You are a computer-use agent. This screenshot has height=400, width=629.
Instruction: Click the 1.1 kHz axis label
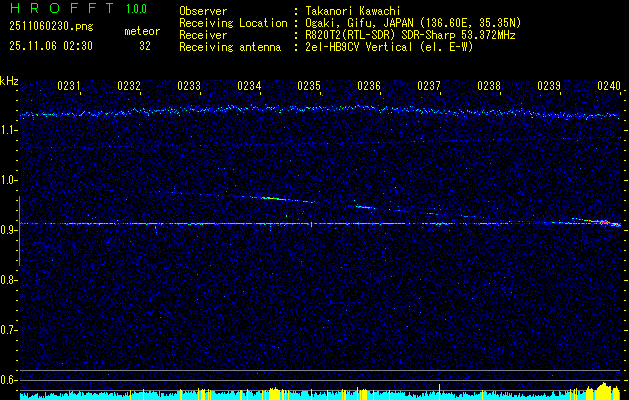point(9,130)
